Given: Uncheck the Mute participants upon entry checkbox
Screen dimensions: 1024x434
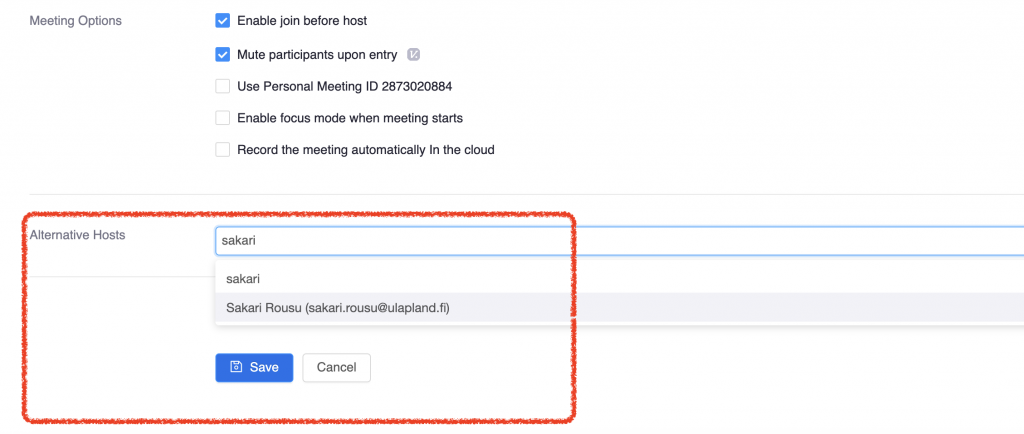Looking at the screenshot, I should click(223, 55).
